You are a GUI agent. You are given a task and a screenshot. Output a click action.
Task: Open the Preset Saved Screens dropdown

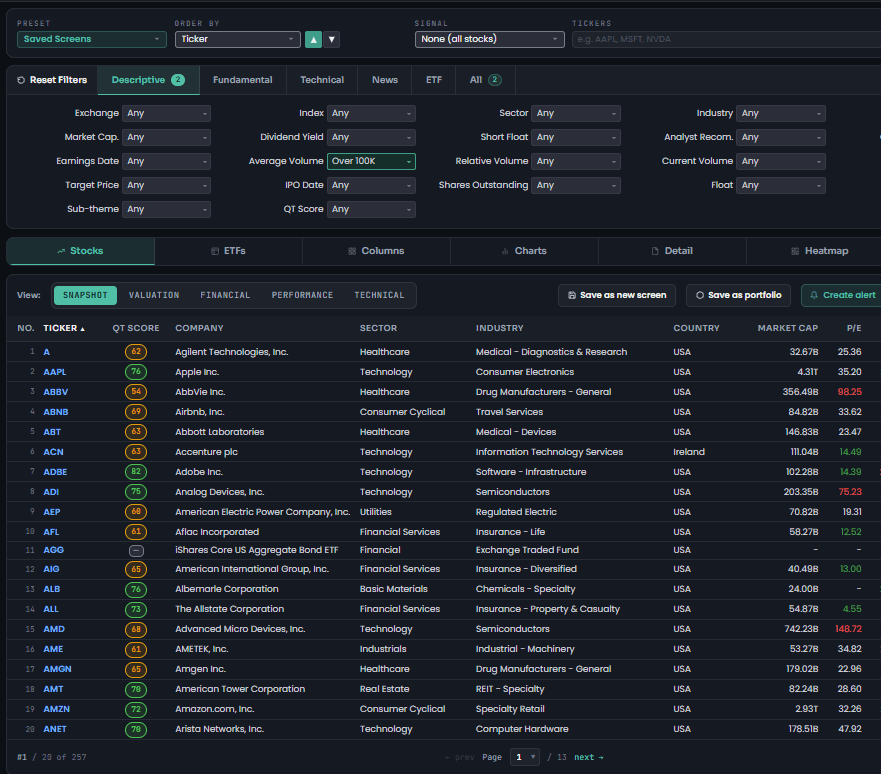pos(92,39)
